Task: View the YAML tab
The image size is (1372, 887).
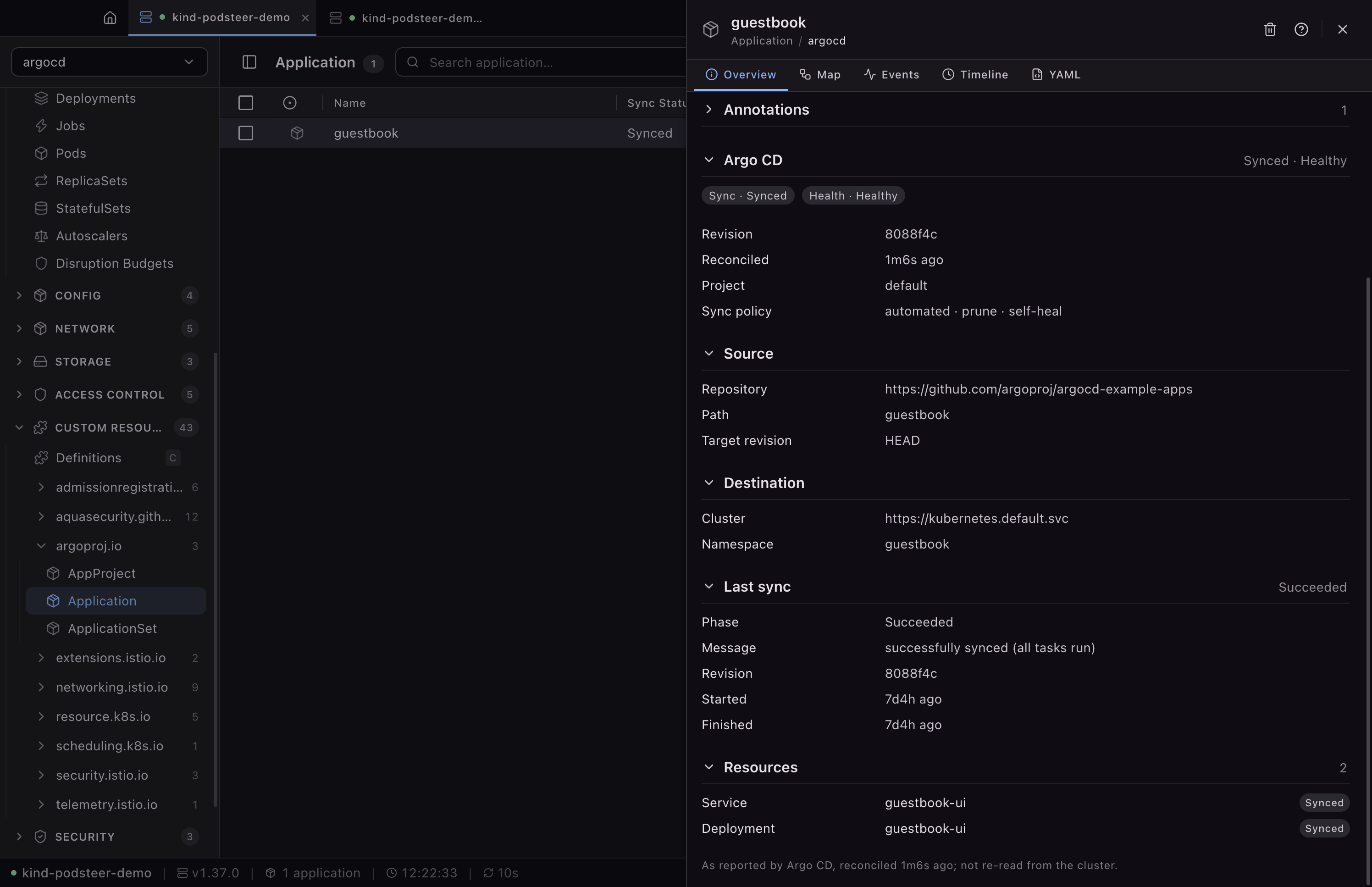Action: 1055,75
